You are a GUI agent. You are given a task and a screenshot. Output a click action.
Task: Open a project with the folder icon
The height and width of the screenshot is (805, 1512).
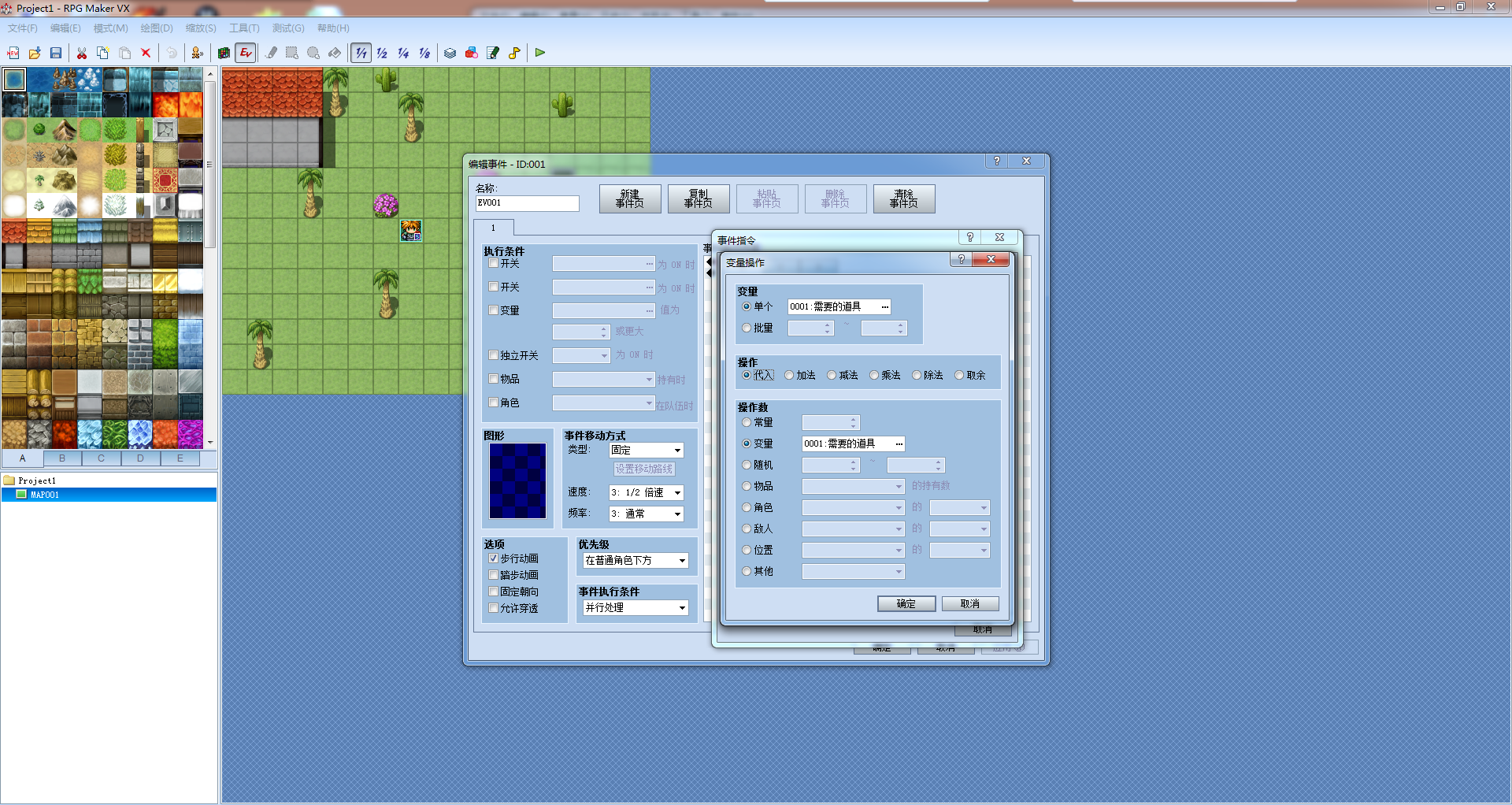35,53
